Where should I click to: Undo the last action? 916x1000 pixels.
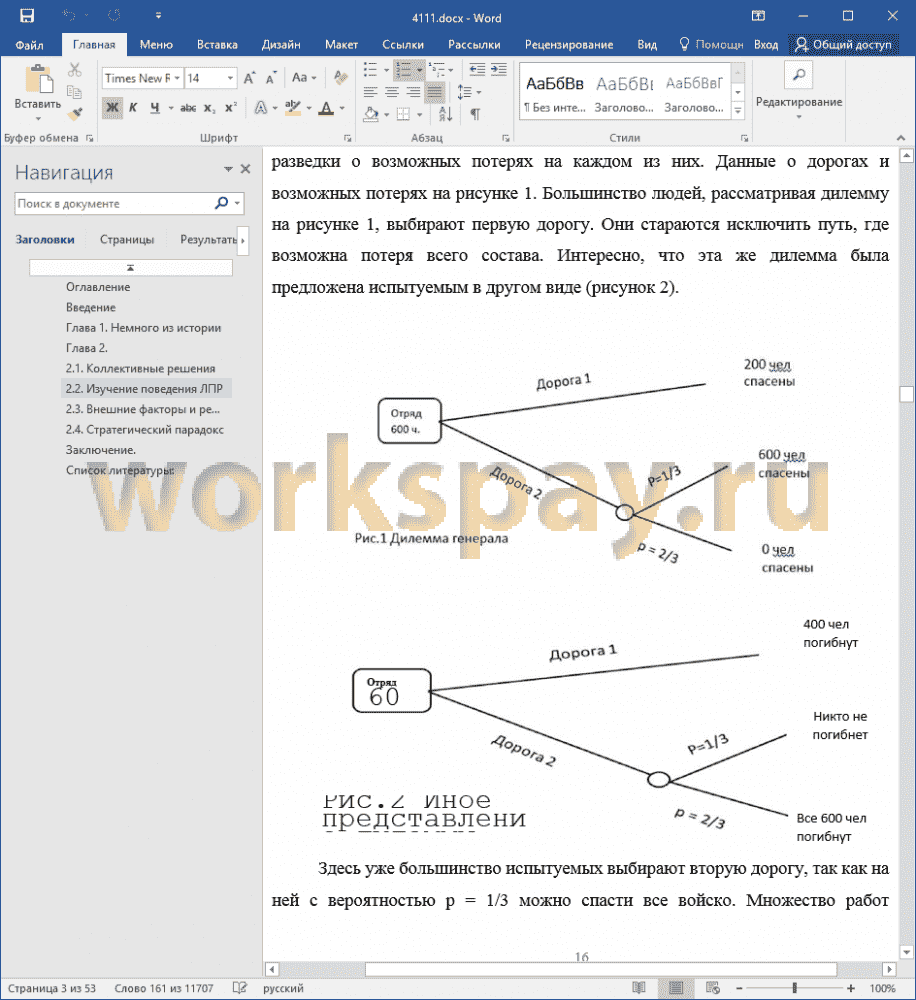click(x=69, y=16)
